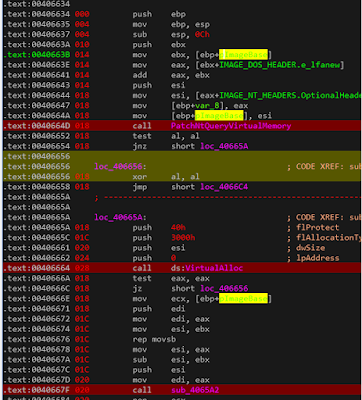The width and height of the screenshot is (362, 400).
Task: Follow loc_406656 in the jz instruction
Action: [x=224, y=288]
